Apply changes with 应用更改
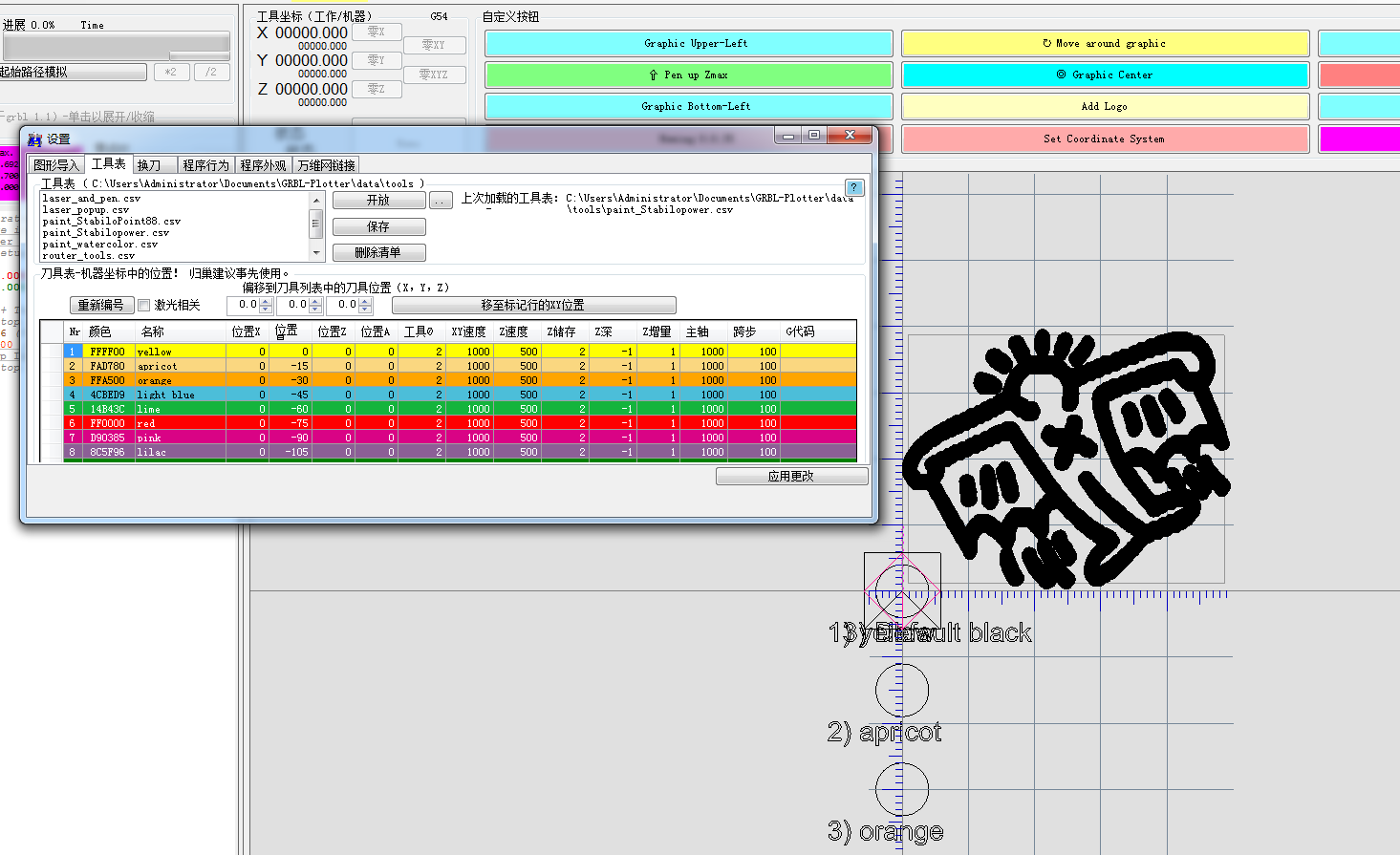Screen dimensions: 1400x855 pos(791,475)
